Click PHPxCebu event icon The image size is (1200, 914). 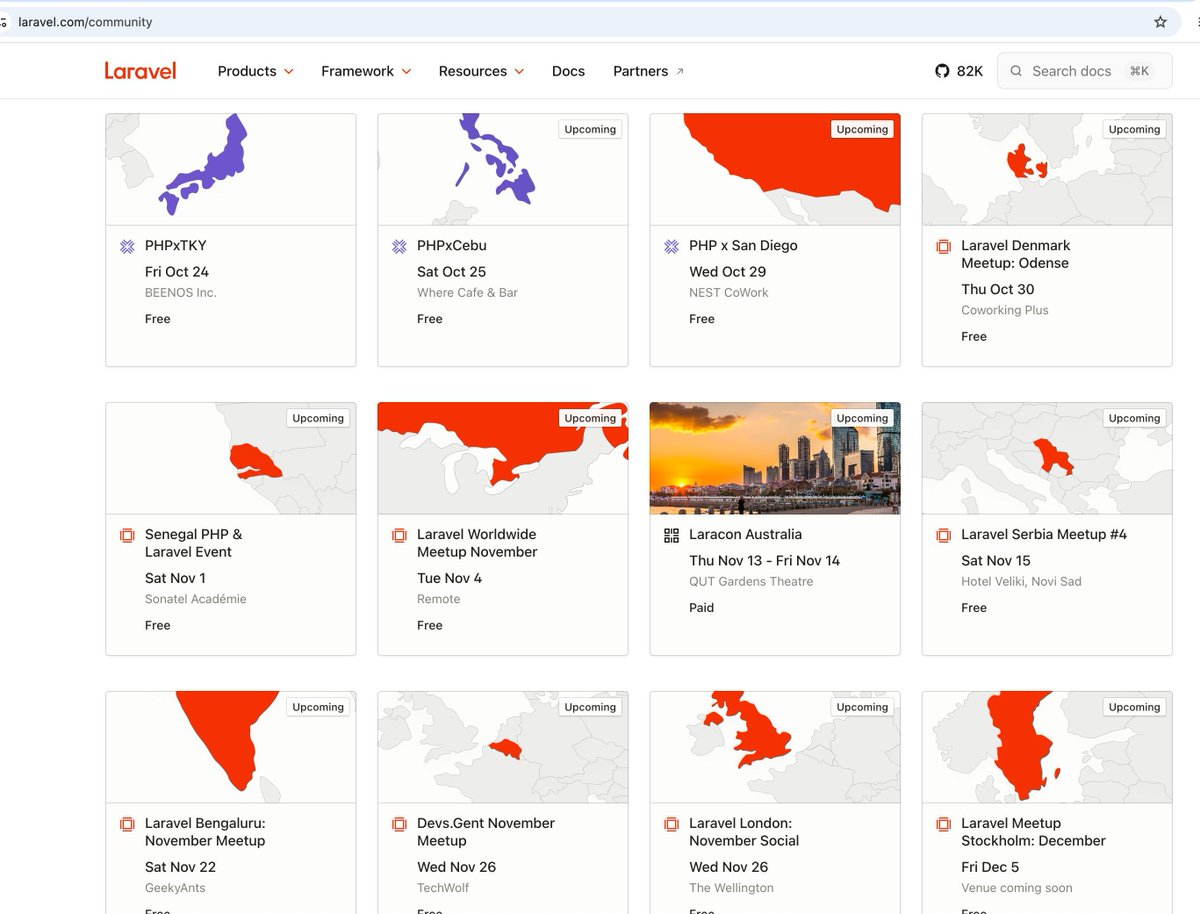coord(399,246)
